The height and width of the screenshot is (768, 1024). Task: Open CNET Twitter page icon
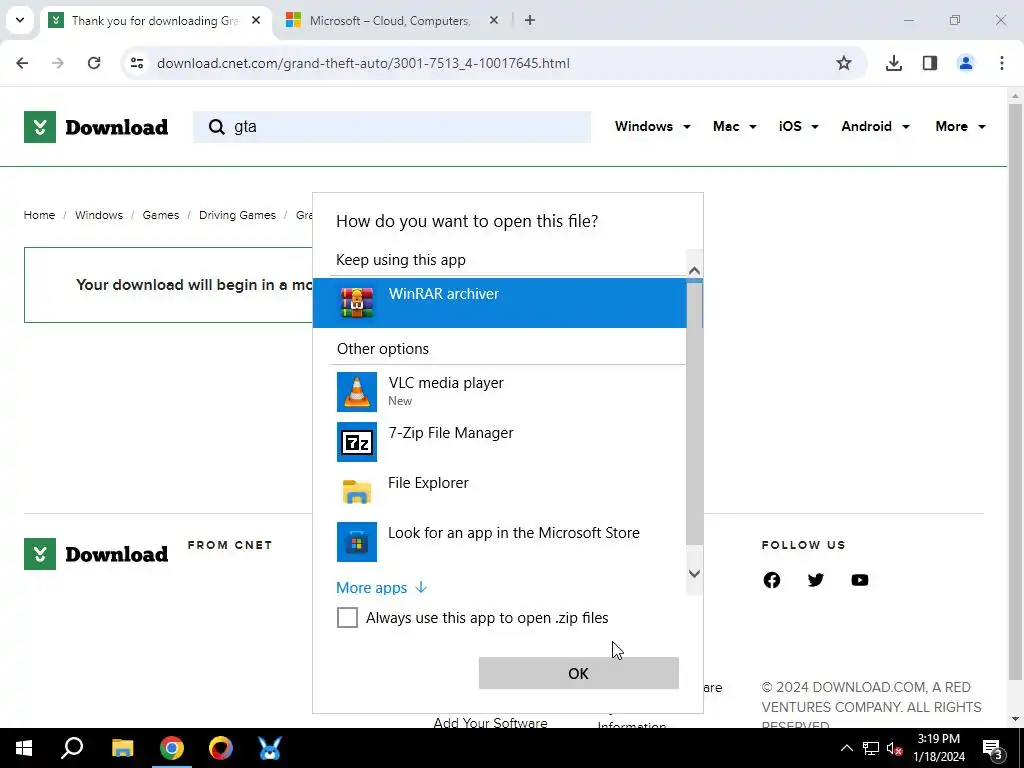tap(816, 580)
